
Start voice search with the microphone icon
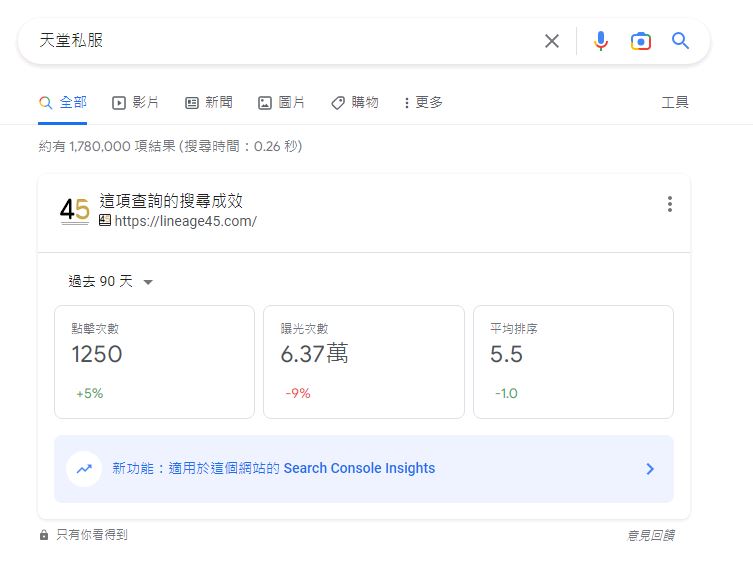click(600, 41)
